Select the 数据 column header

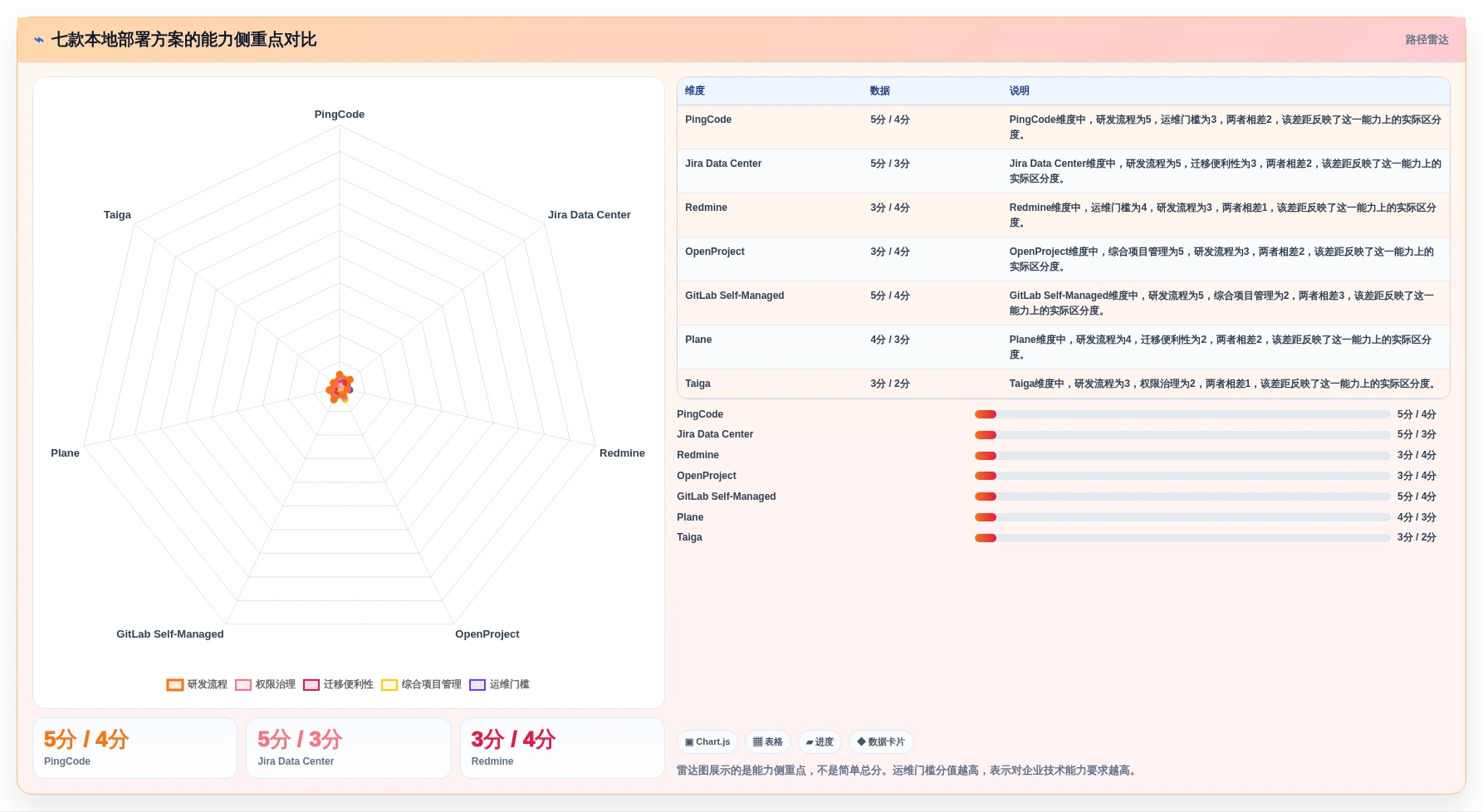coord(880,91)
